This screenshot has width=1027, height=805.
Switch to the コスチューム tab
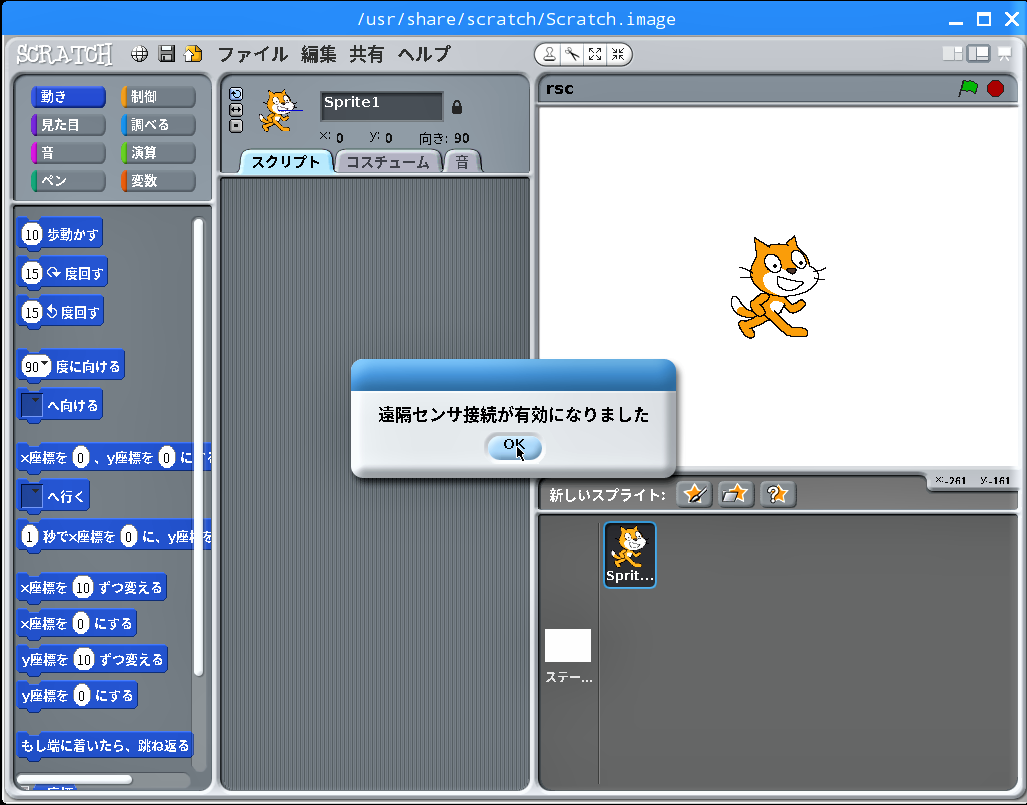pos(388,162)
